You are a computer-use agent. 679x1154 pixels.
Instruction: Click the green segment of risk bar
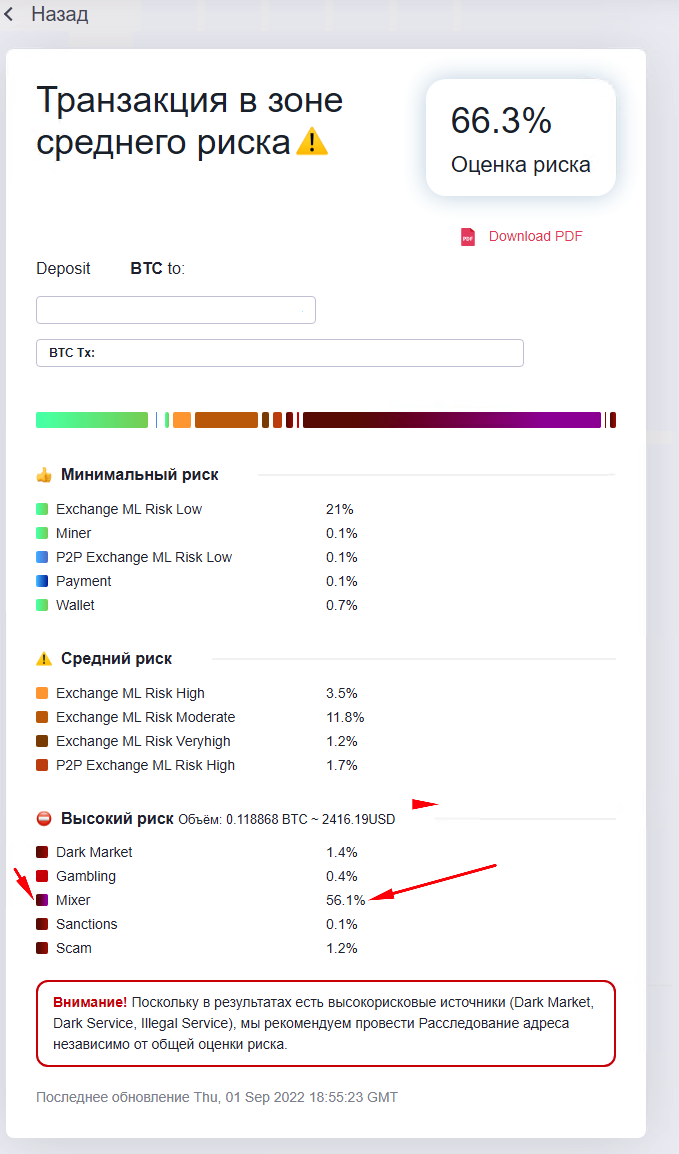click(x=92, y=420)
